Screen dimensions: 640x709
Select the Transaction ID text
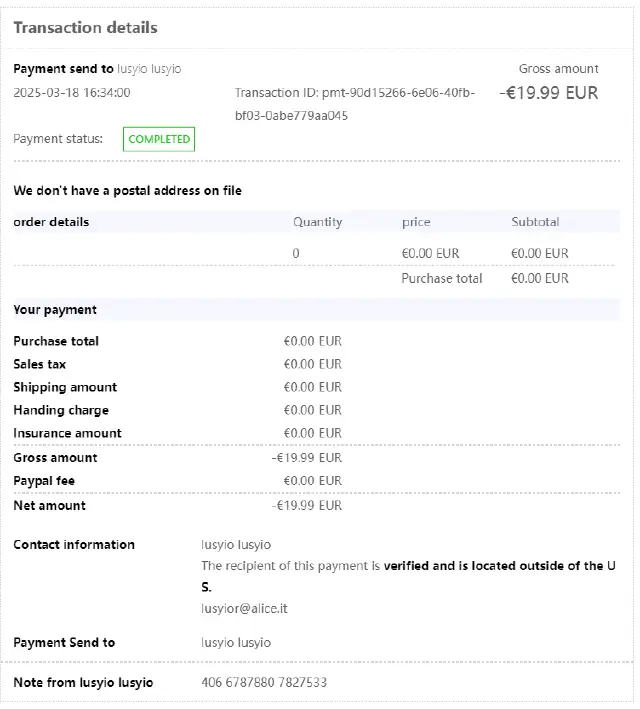pos(355,104)
